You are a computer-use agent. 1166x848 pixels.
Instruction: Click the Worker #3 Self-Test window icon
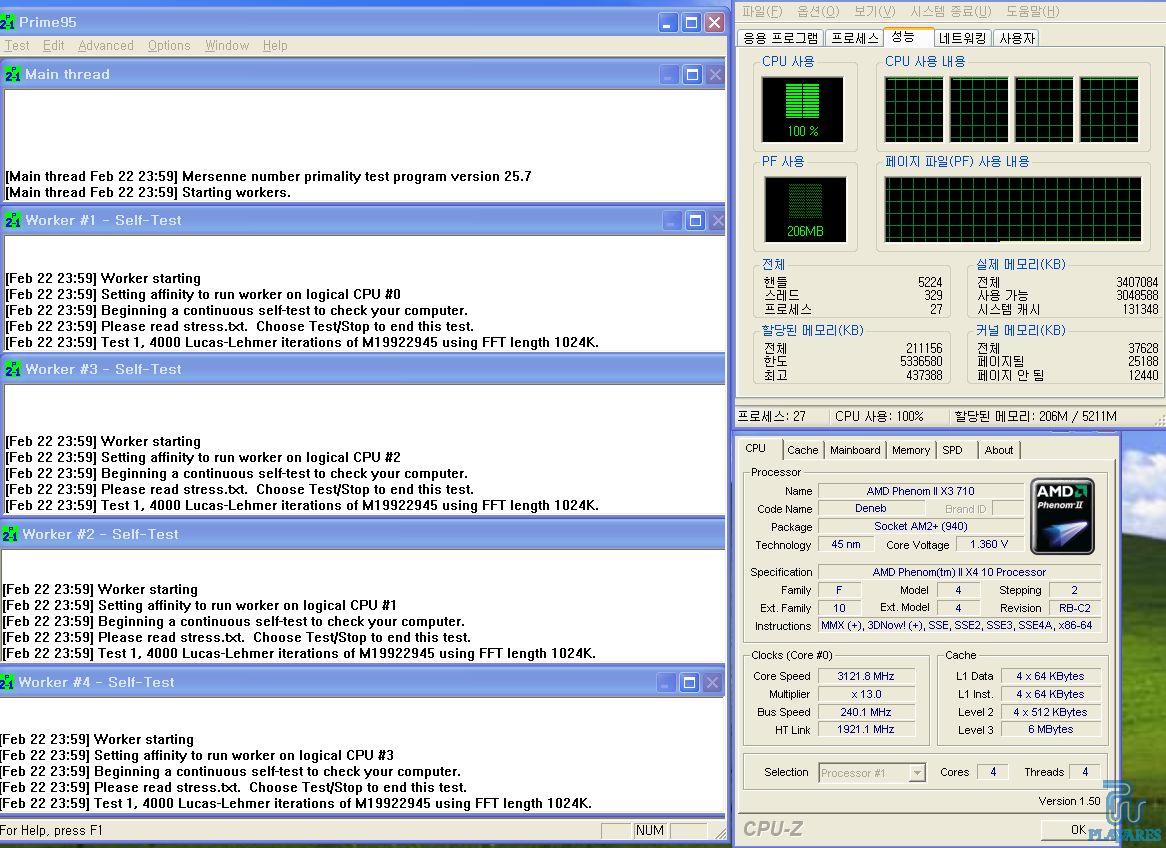point(13,369)
